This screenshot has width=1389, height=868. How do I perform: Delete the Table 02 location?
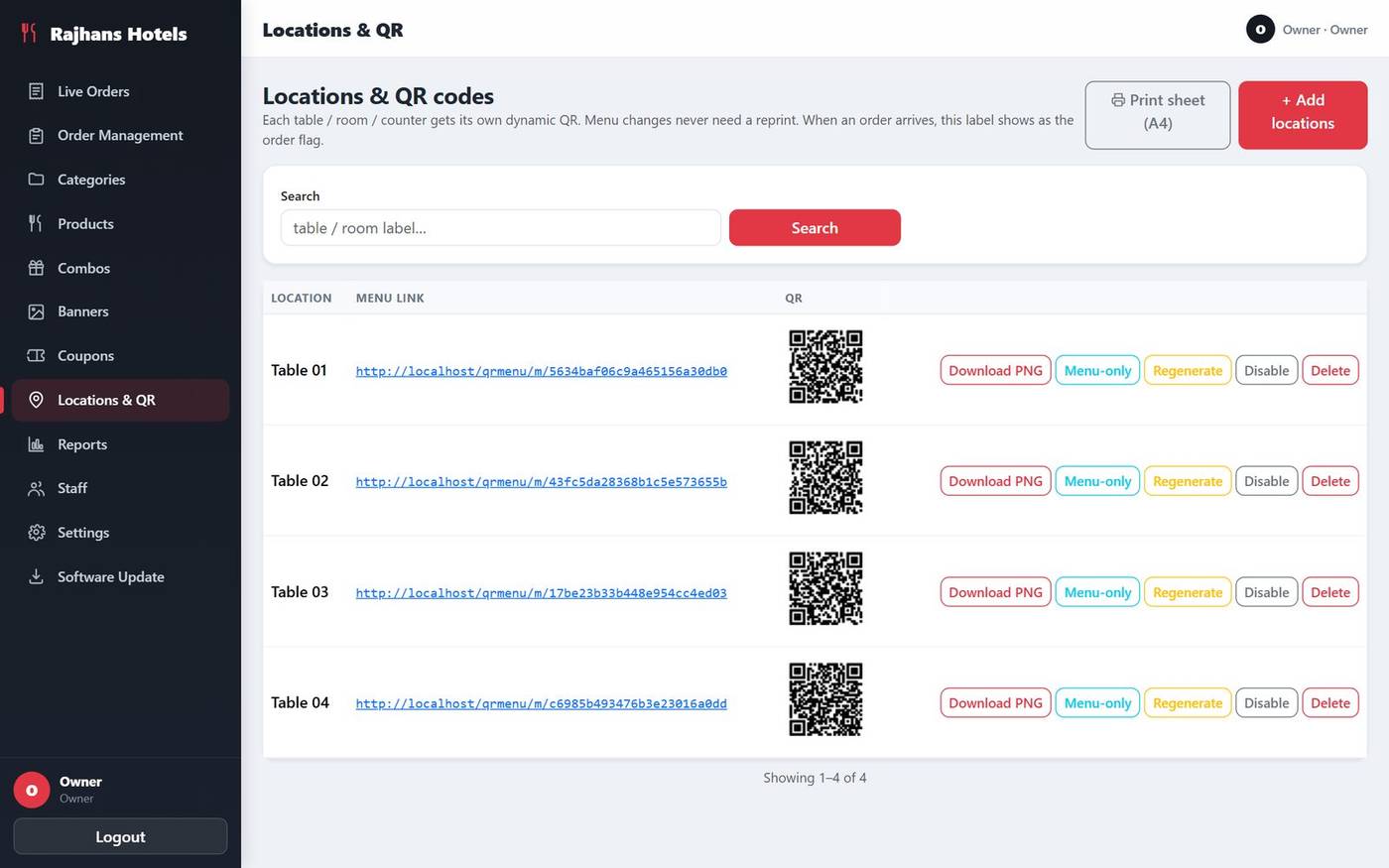[1330, 481]
